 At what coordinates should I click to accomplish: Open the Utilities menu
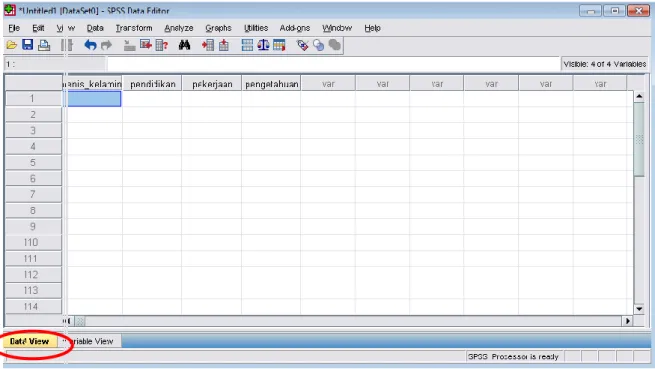(256, 28)
